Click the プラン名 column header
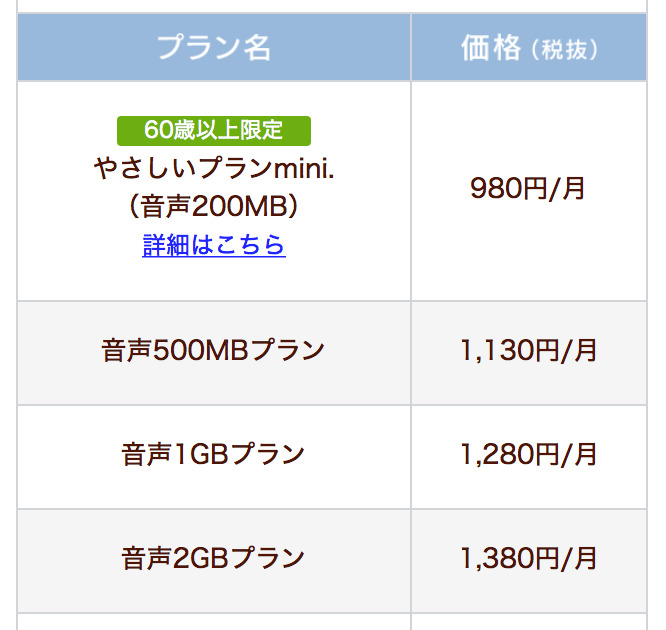666x630 pixels. pyautogui.click(x=214, y=48)
